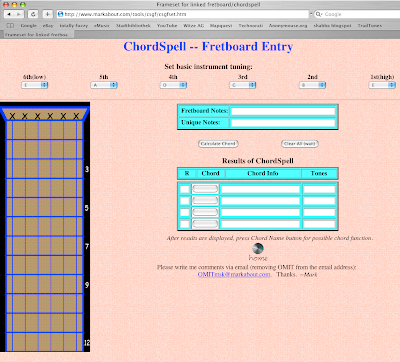Screen dimensions: 400x362
Task: Open the 3rd string tuning dropdown
Action: [243, 85]
